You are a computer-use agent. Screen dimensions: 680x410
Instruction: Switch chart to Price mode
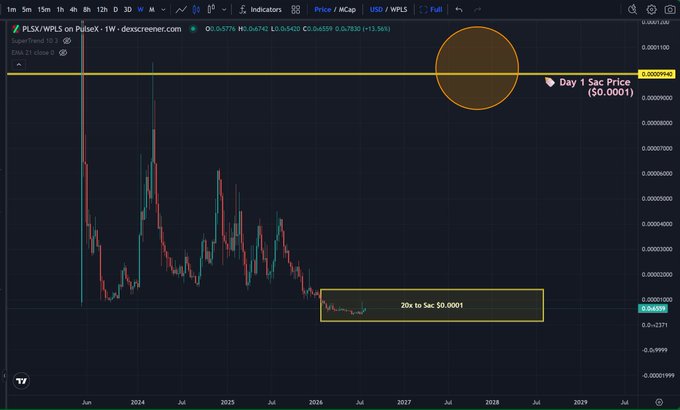pyautogui.click(x=323, y=9)
